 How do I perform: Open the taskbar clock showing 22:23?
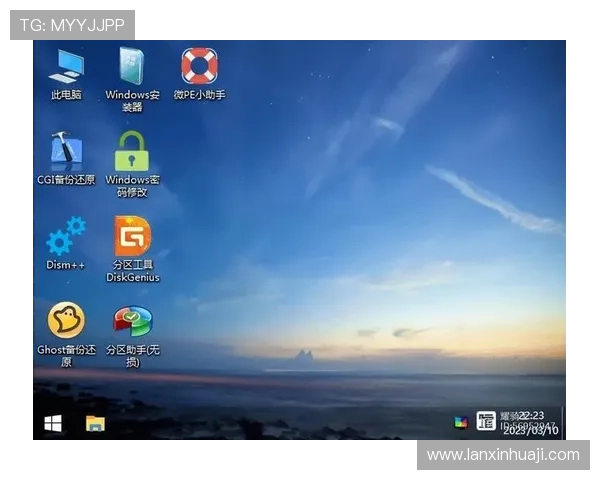pyautogui.click(x=531, y=415)
